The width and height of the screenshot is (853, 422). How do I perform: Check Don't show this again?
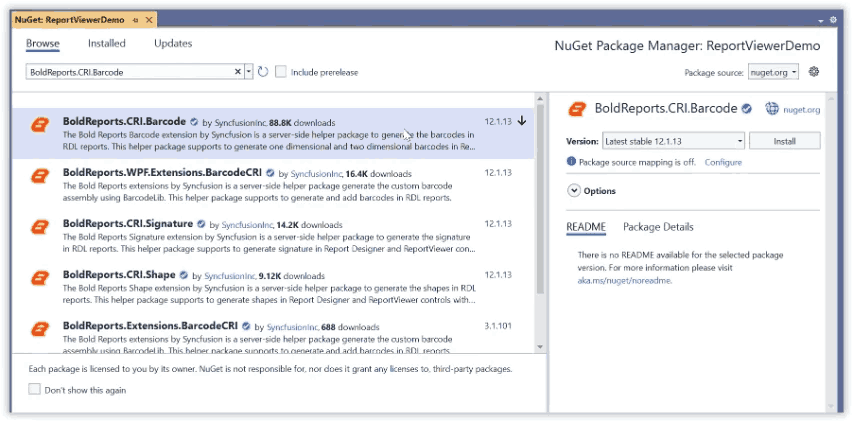[35, 389]
